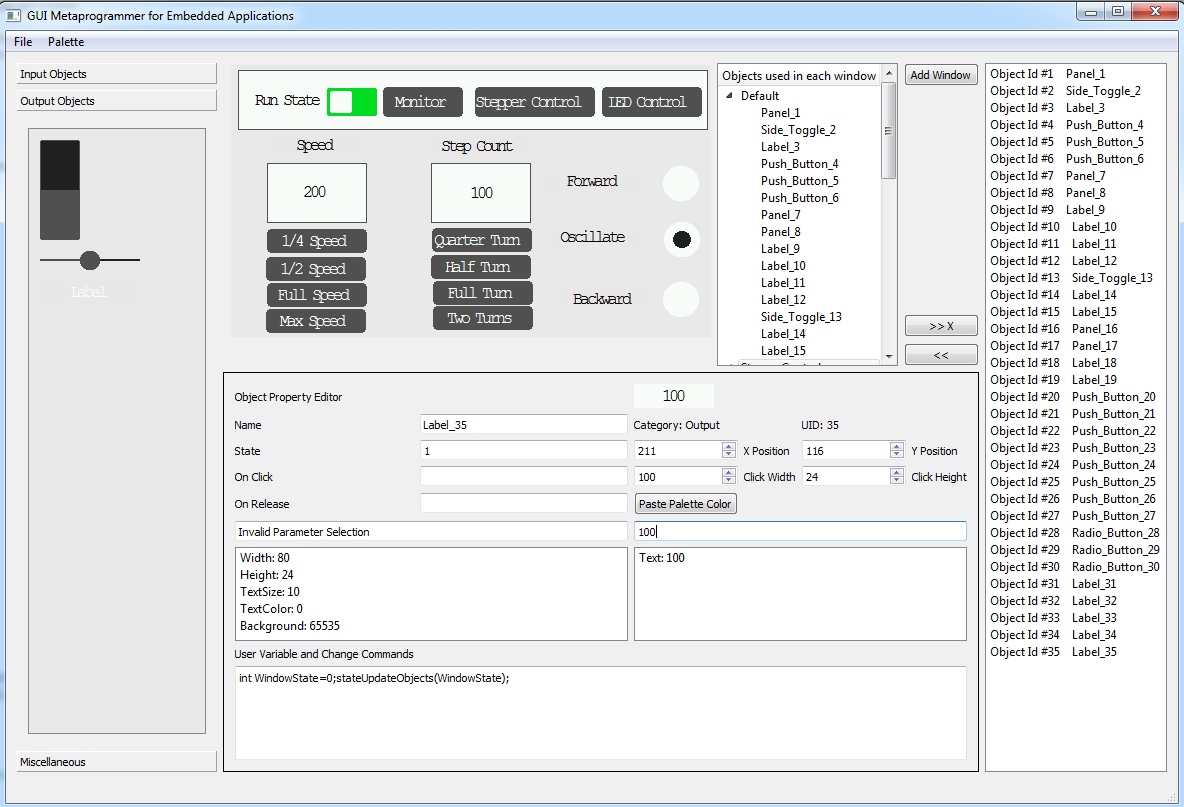The height and width of the screenshot is (807, 1184).
Task: Click the << transfer button
Action: pyautogui.click(x=940, y=355)
